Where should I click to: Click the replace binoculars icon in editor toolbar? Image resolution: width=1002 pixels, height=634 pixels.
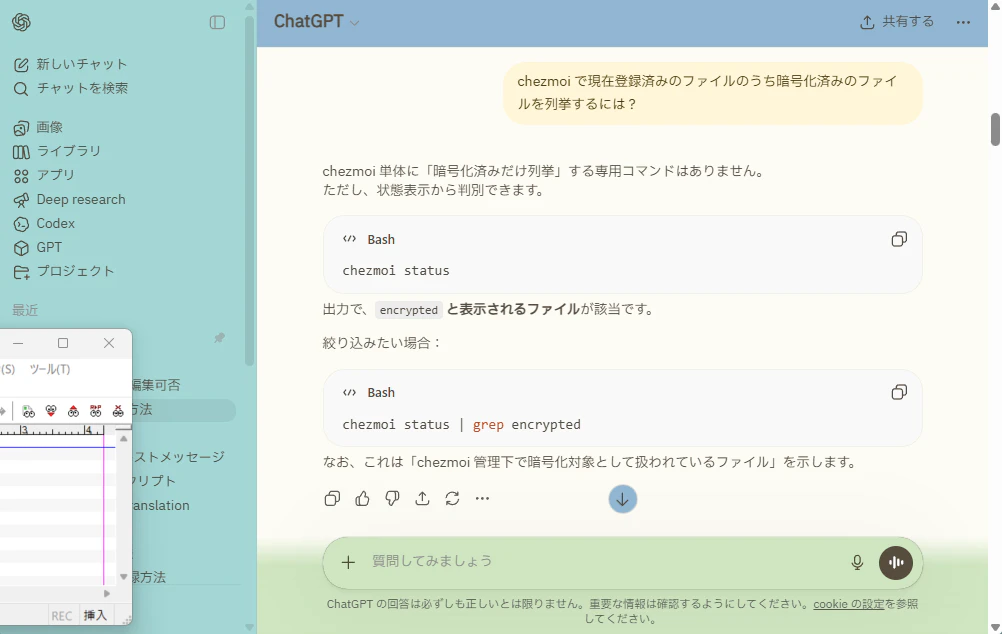click(x=96, y=411)
